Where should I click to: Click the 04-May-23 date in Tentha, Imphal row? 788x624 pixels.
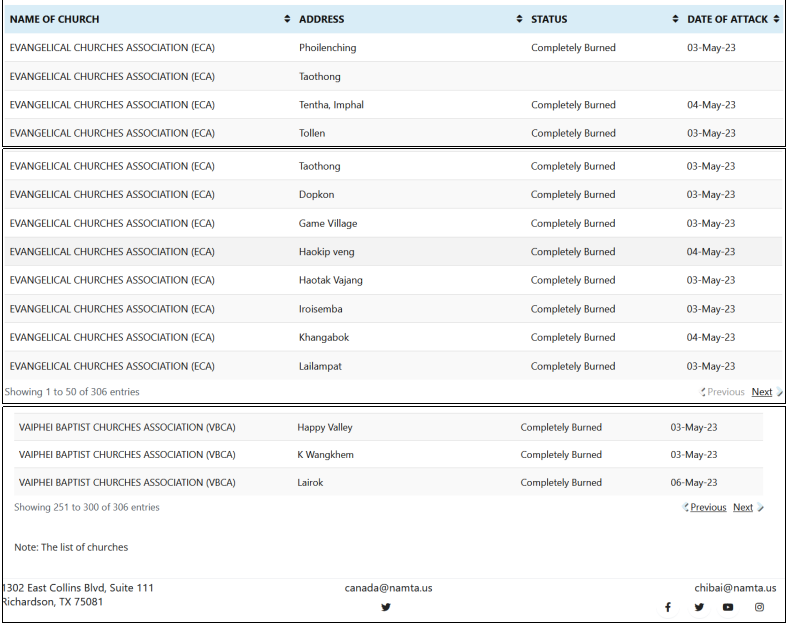(x=711, y=105)
